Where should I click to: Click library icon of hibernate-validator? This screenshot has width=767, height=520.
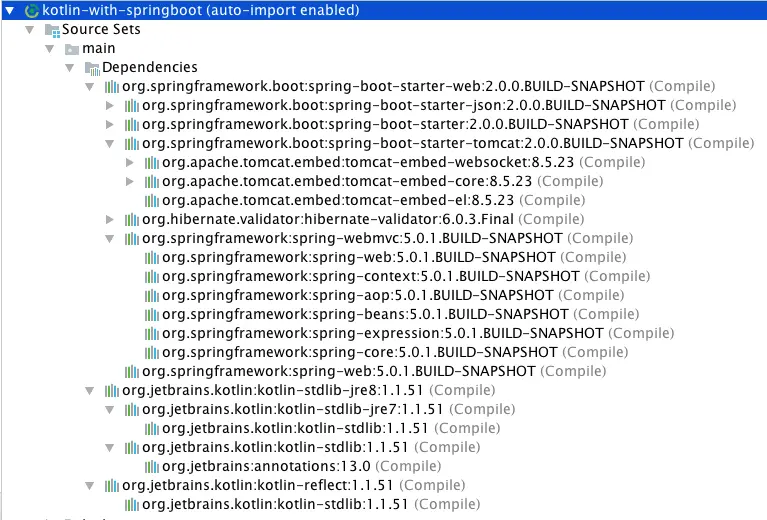[132, 220]
